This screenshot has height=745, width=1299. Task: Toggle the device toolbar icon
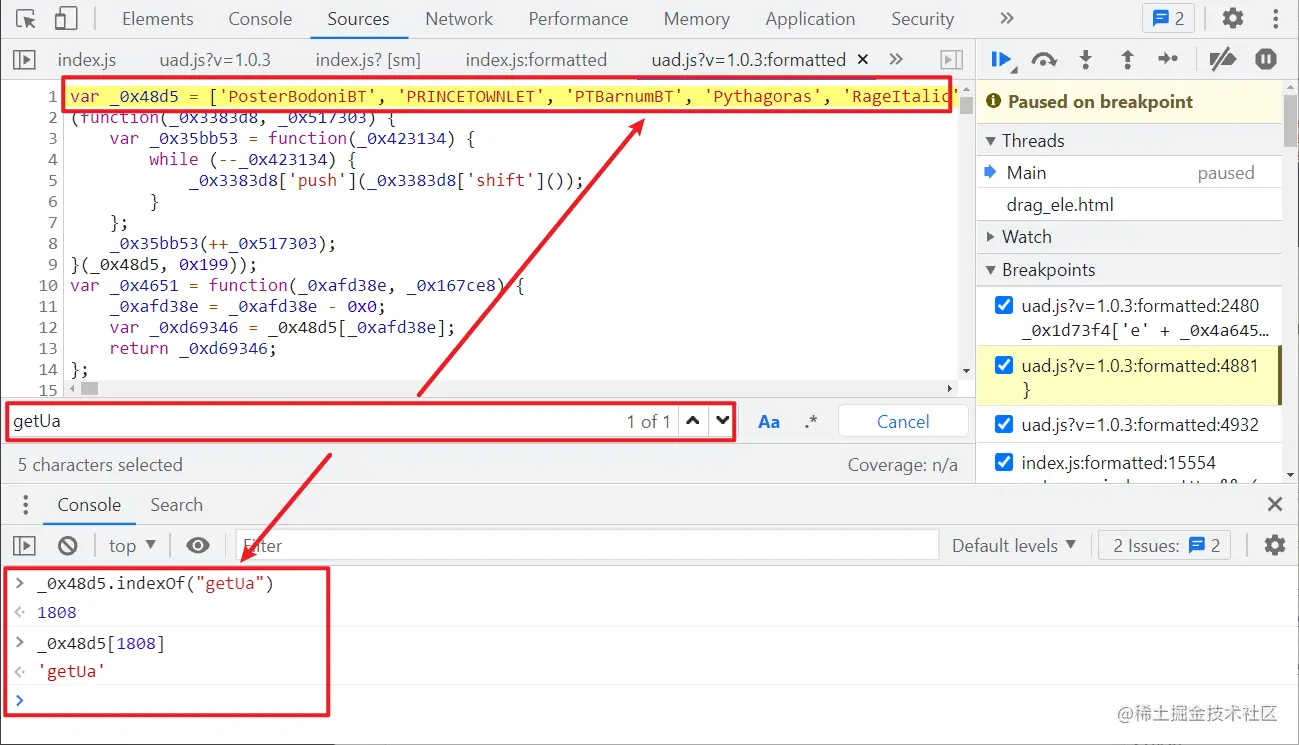point(66,19)
